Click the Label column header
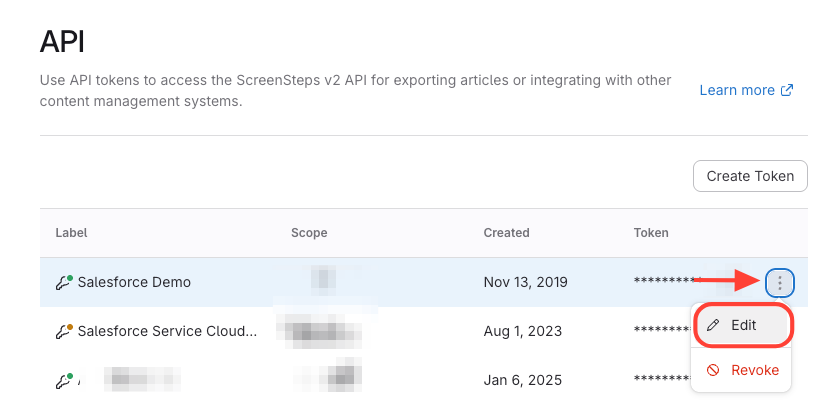Viewport: 828px width, 401px height. tap(71, 233)
